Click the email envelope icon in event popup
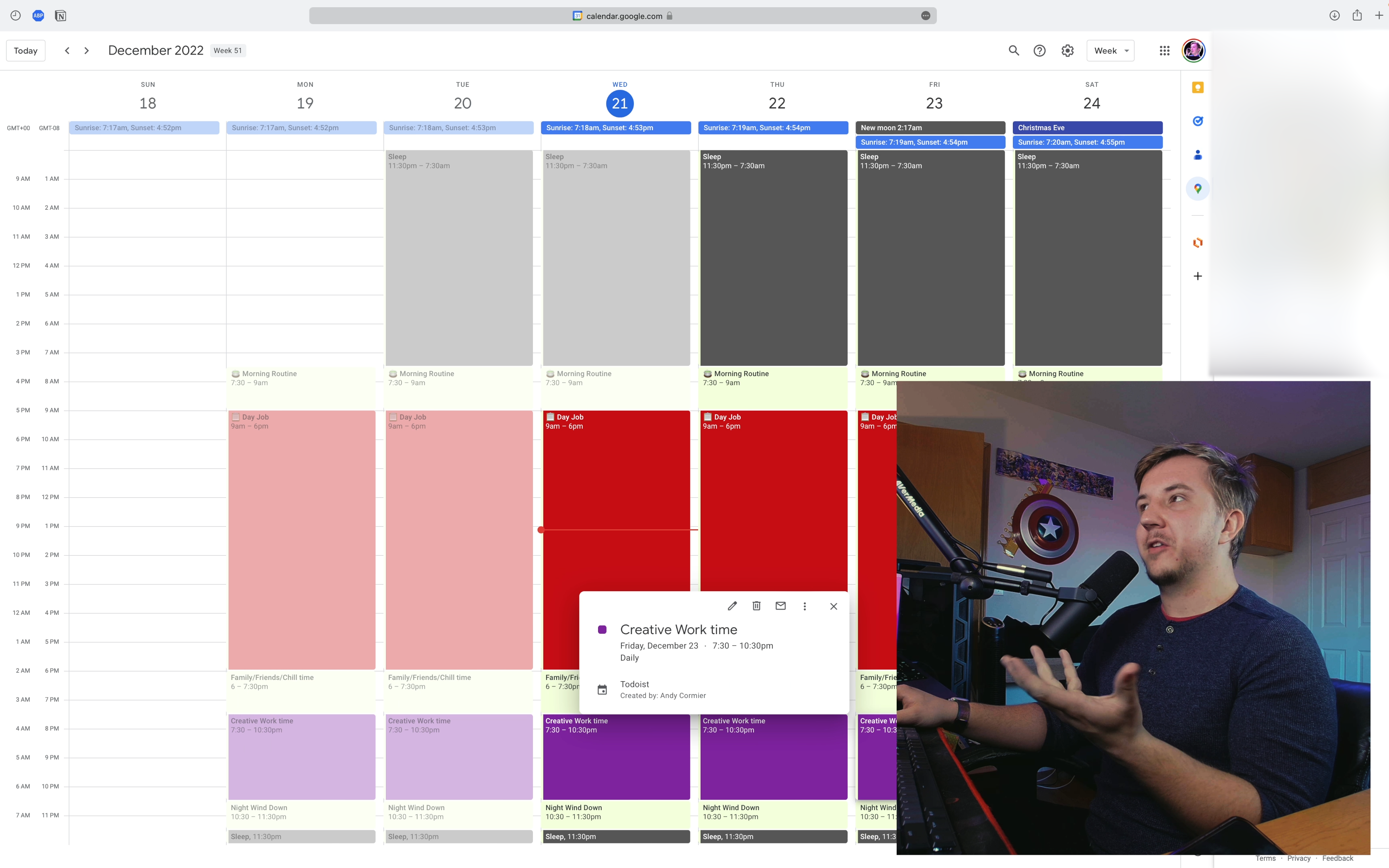1389x868 pixels. pos(781,606)
